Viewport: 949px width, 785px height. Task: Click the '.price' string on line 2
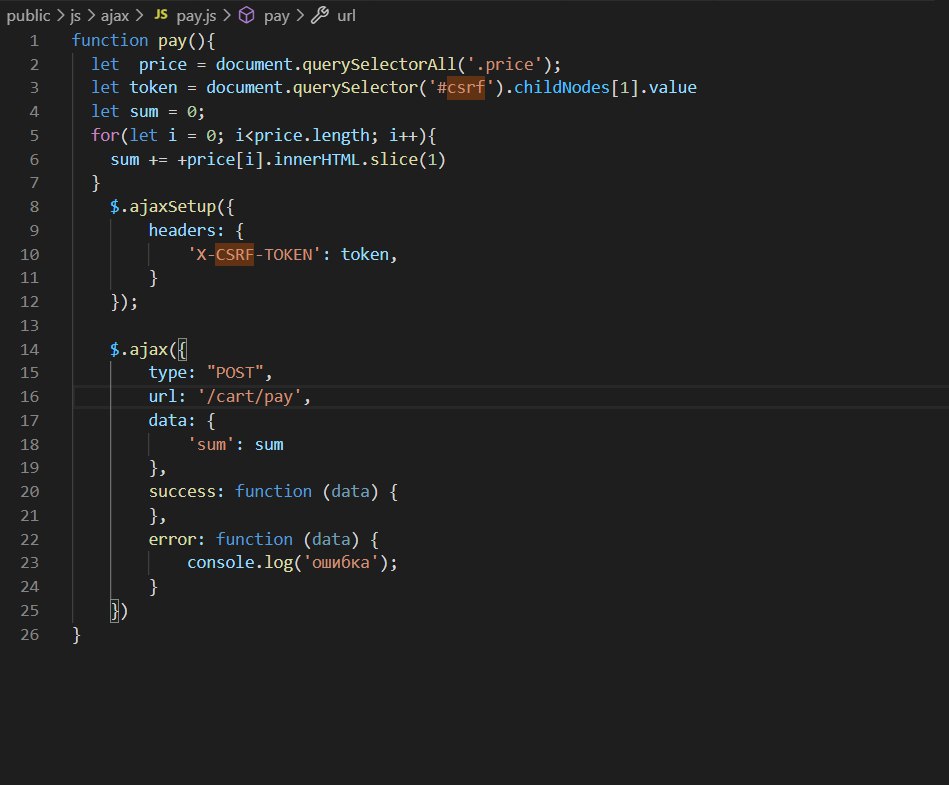[504, 64]
